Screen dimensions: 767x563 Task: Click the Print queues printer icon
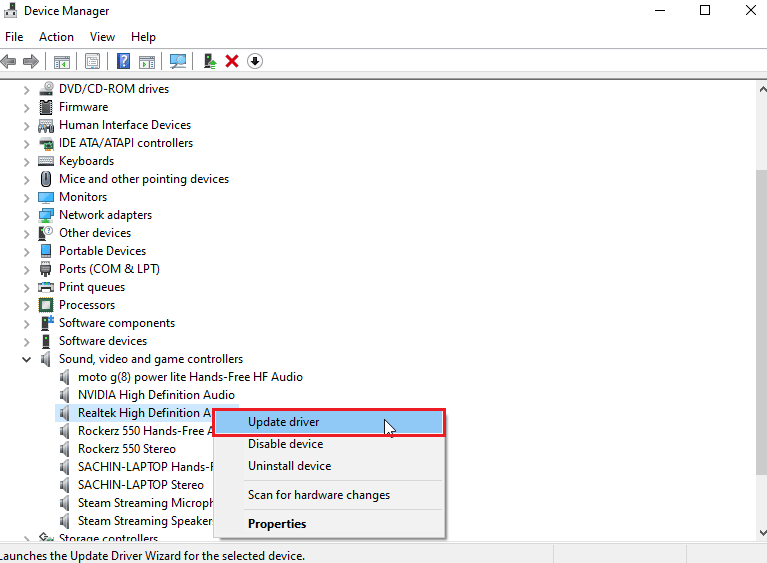pyautogui.click(x=46, y=287)
